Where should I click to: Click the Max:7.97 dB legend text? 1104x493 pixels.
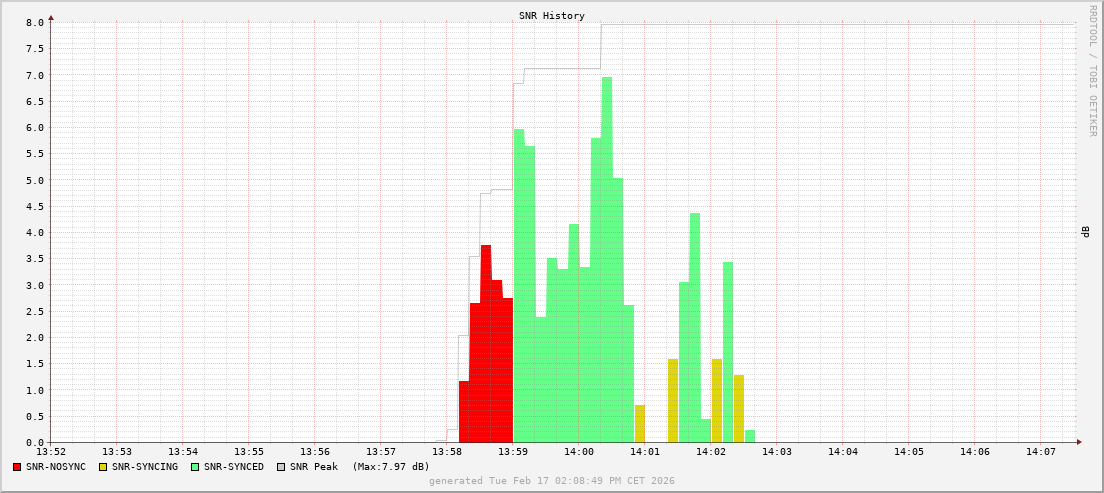391,467
